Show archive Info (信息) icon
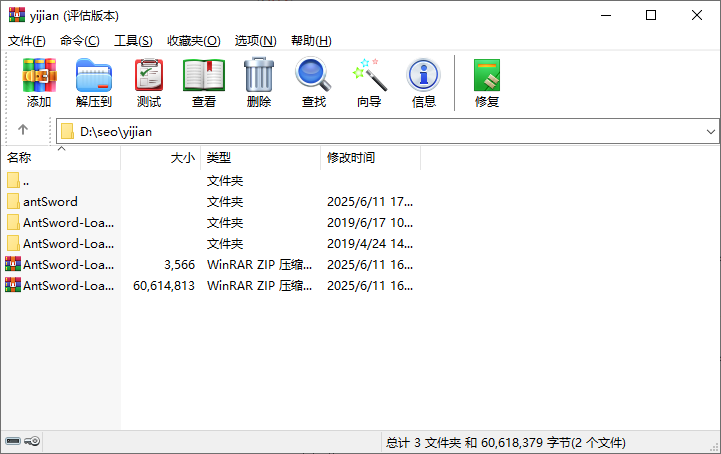Image resolution: width=721 pixels, height=454 pixels. click(423, 75)
